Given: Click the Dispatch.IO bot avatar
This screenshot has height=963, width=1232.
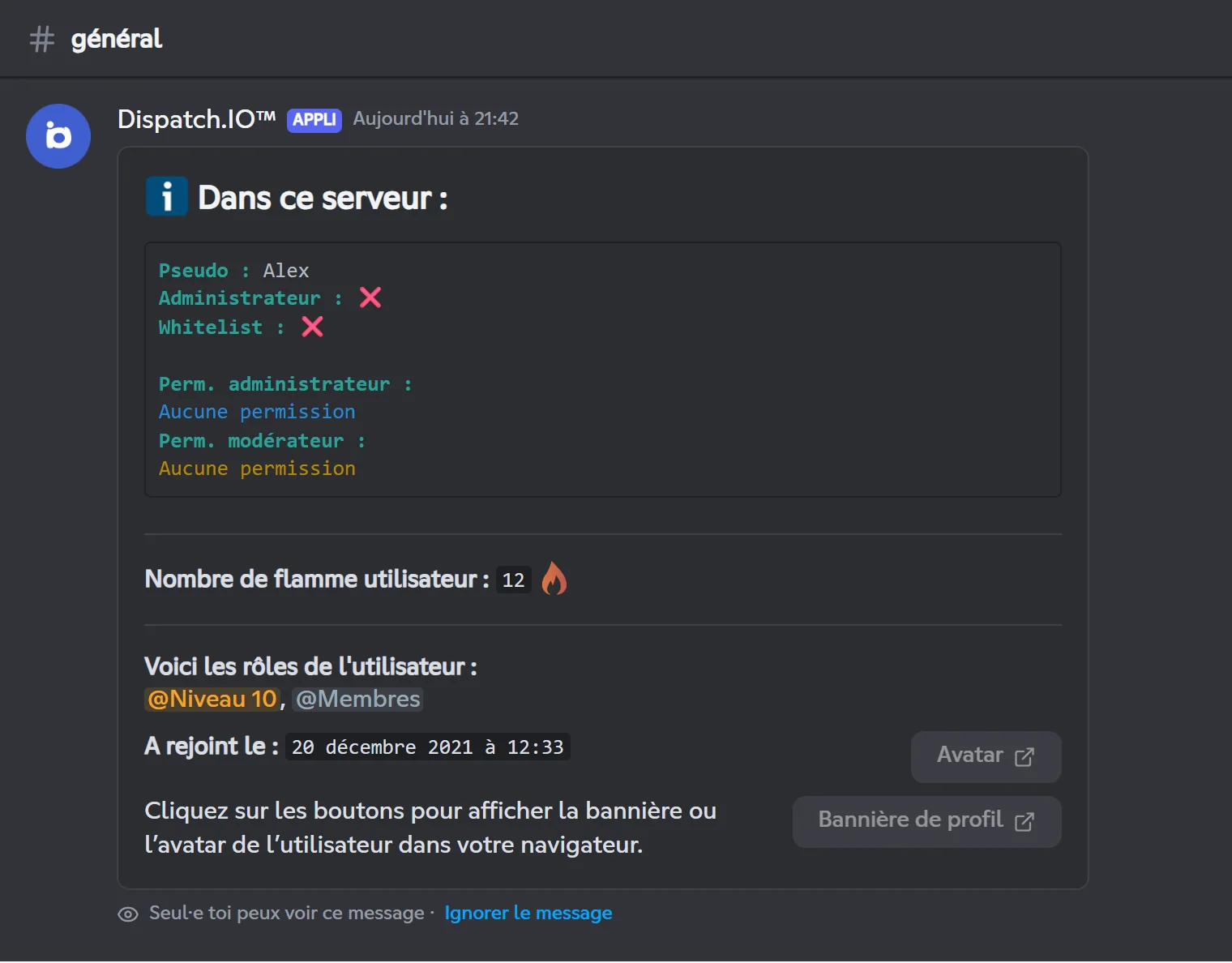Looking at the screenshot, I should [x=58, y=136].
